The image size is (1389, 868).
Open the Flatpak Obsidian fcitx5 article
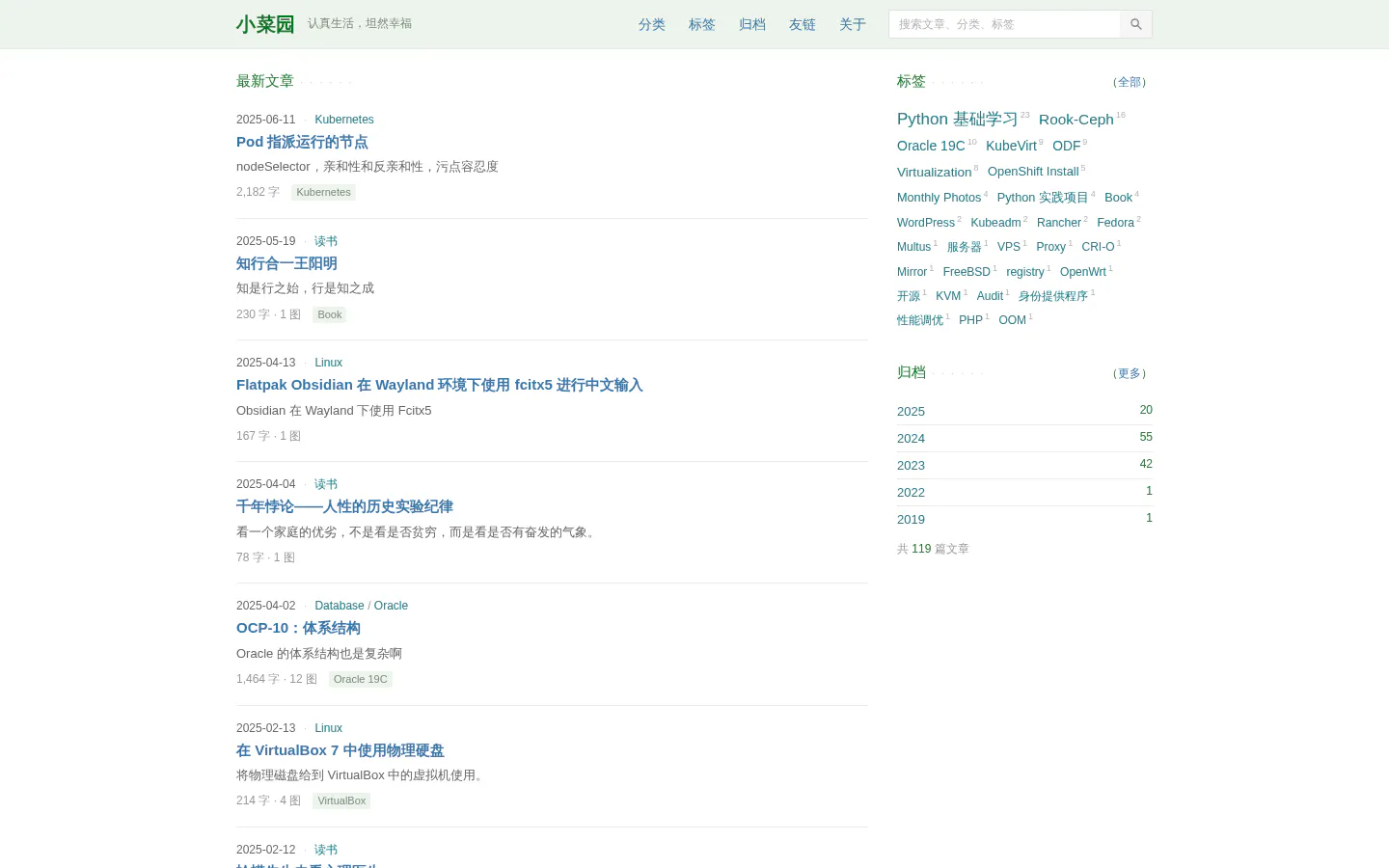[439, 385]
